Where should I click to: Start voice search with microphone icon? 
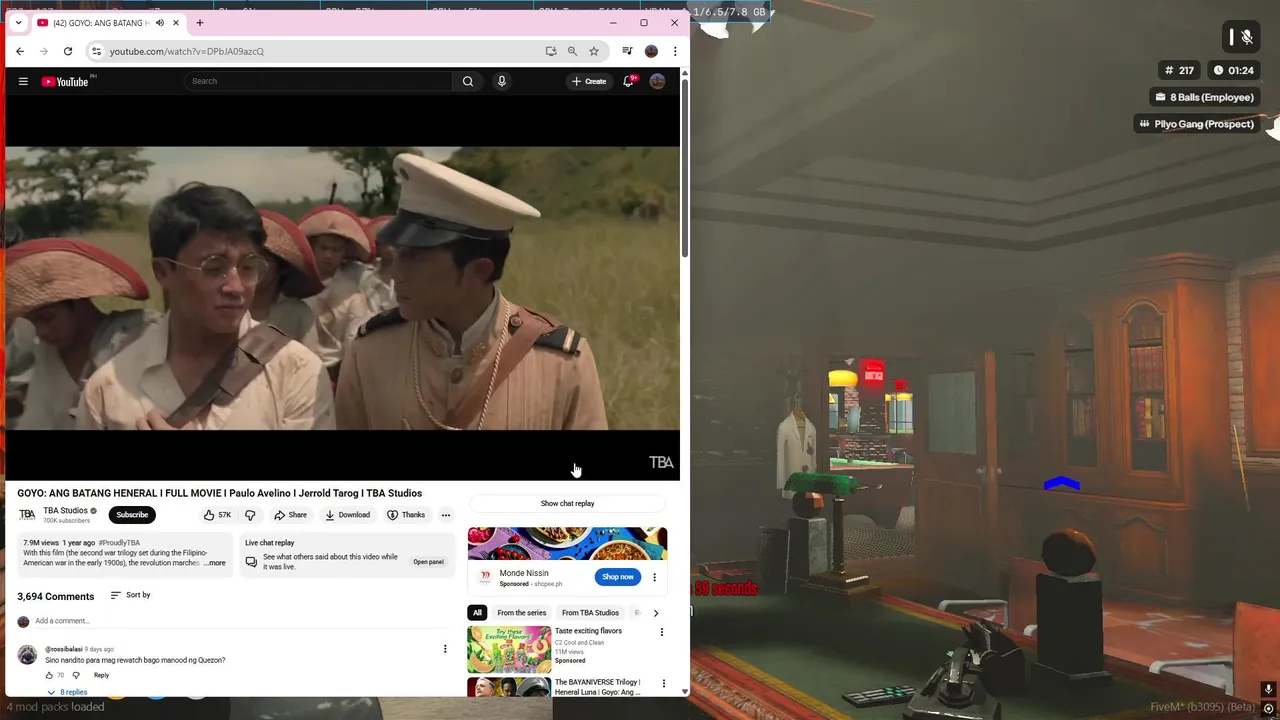502,81
